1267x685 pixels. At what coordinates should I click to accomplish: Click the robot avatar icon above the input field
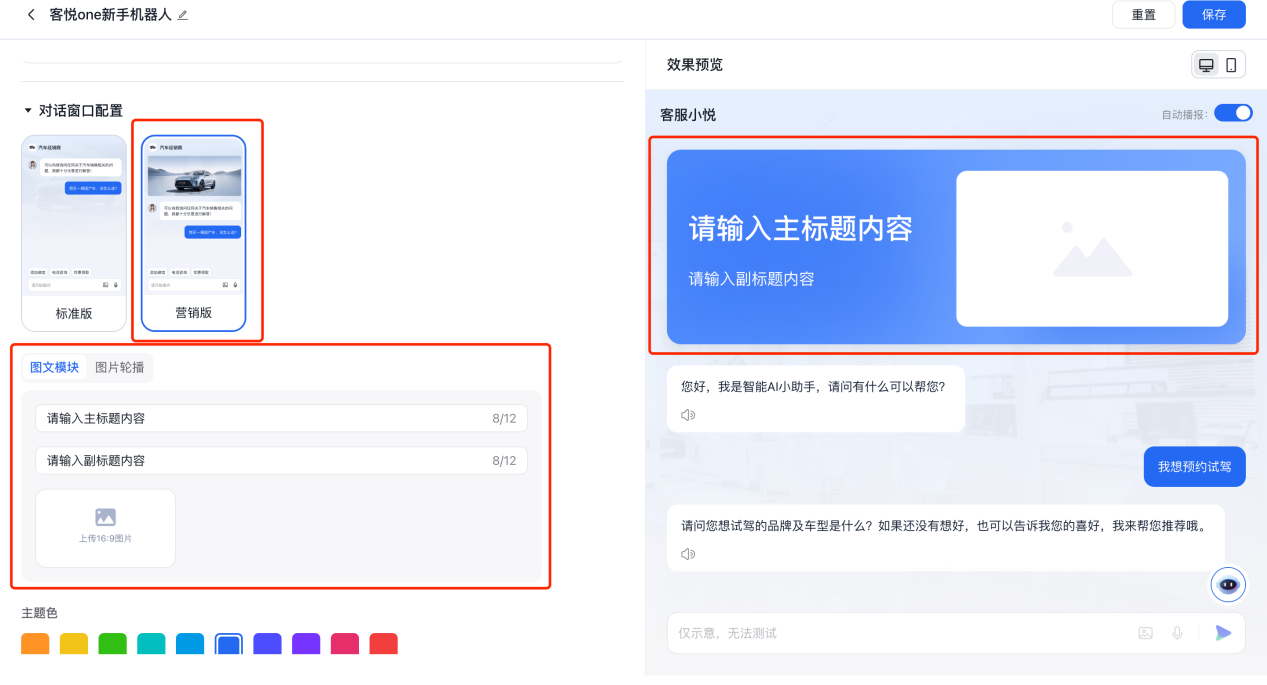tap(1227, 584)
